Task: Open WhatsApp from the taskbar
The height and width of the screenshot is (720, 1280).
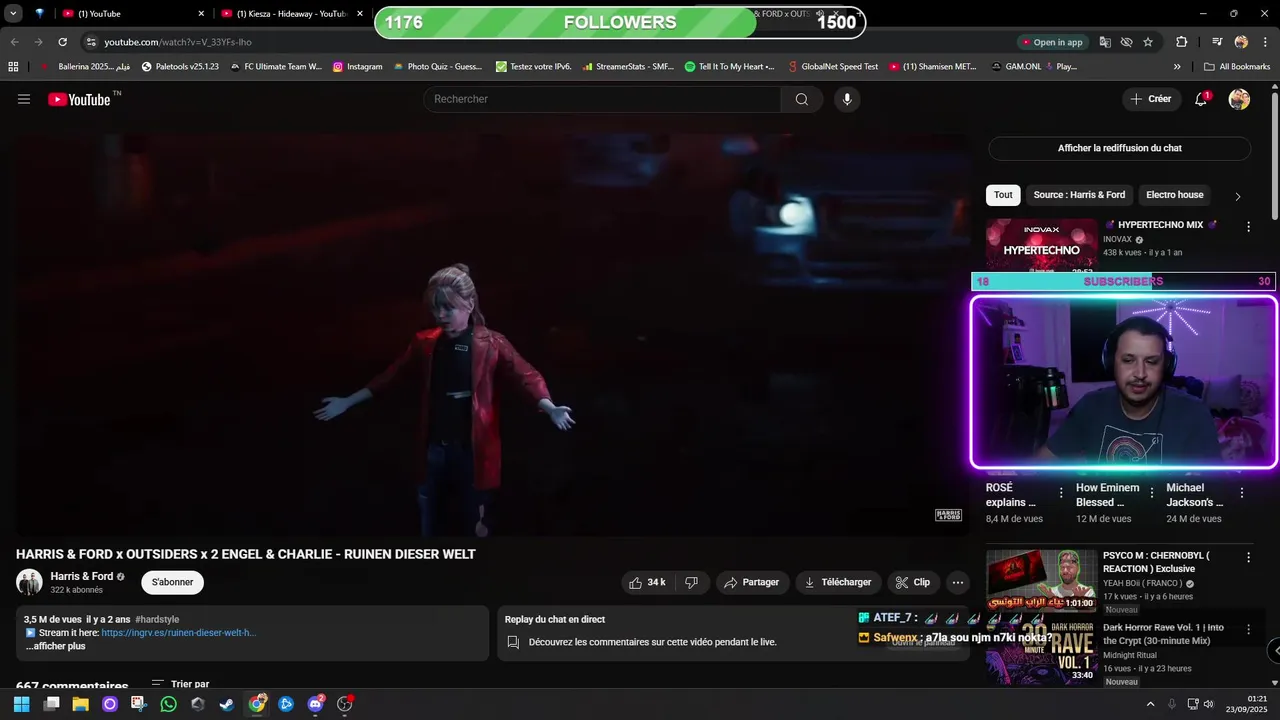Action: point(168,704)
